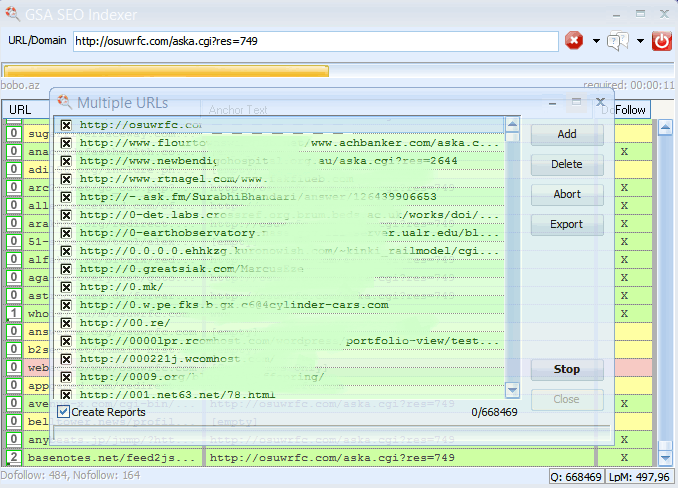This screenshot has height=488, width=678.
Task: Click the red power exit icon
Action: click(661, 41)
